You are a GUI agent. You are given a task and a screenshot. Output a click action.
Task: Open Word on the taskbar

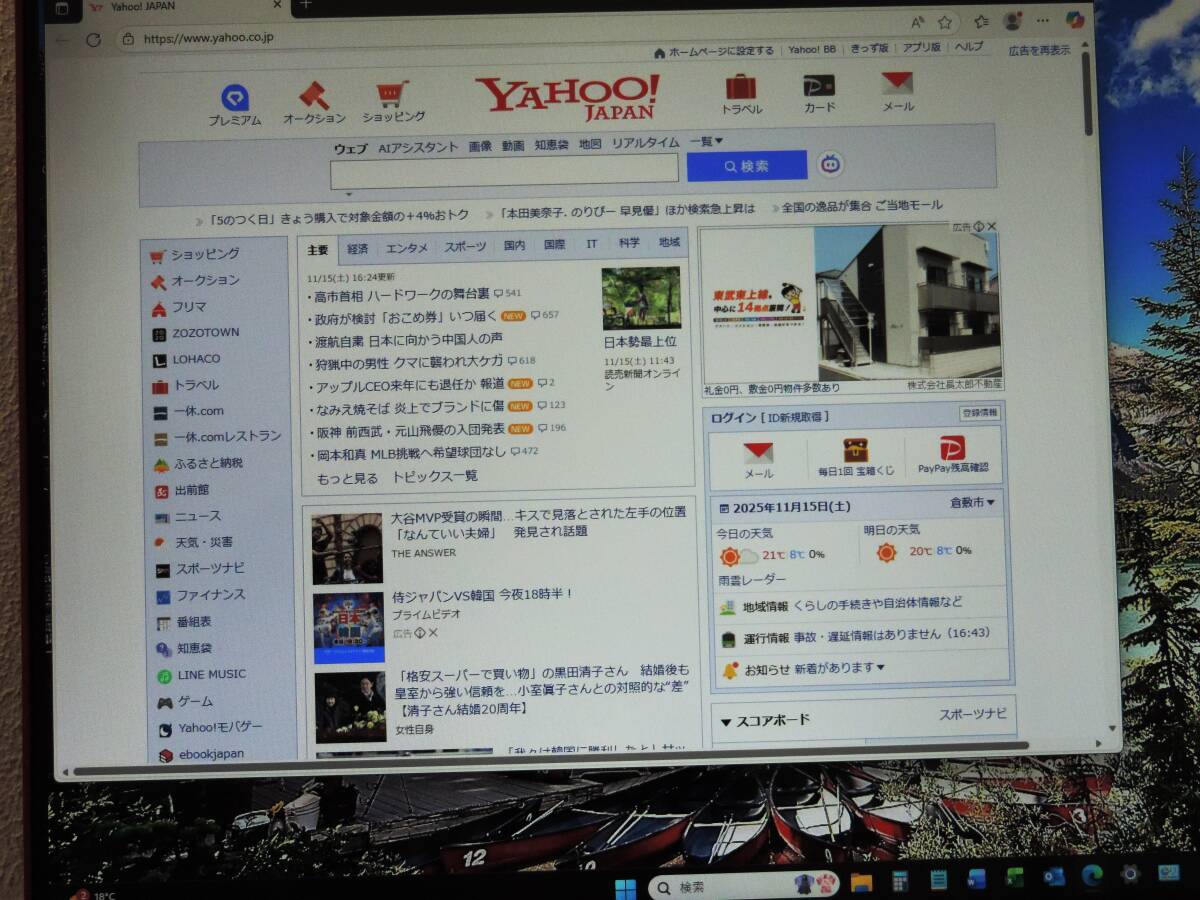(x=976, y=879)
